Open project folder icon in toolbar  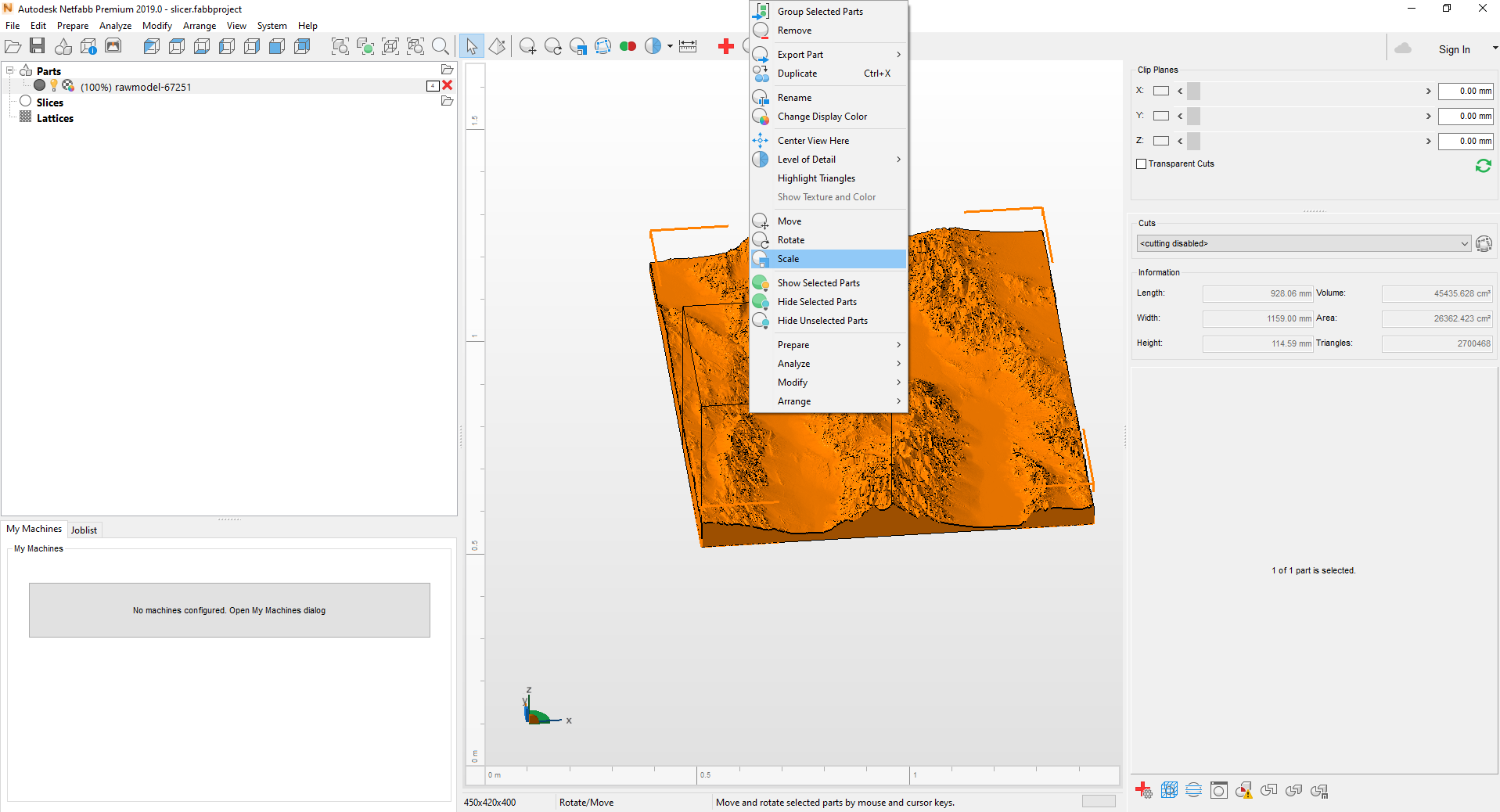[x=13, y=47]
